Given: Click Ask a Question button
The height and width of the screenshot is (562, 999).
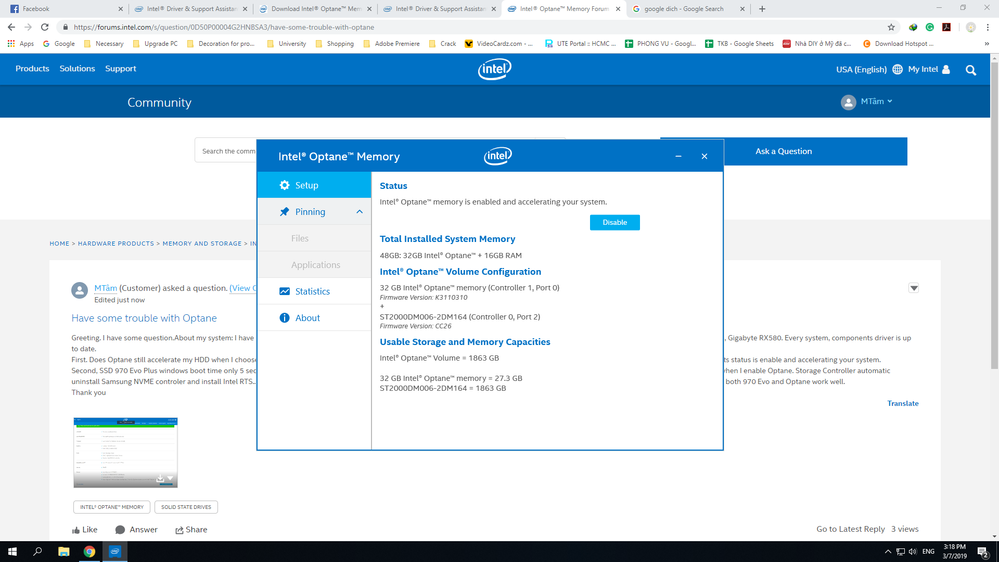Looking at the screenshot, I should click(784, 152).
